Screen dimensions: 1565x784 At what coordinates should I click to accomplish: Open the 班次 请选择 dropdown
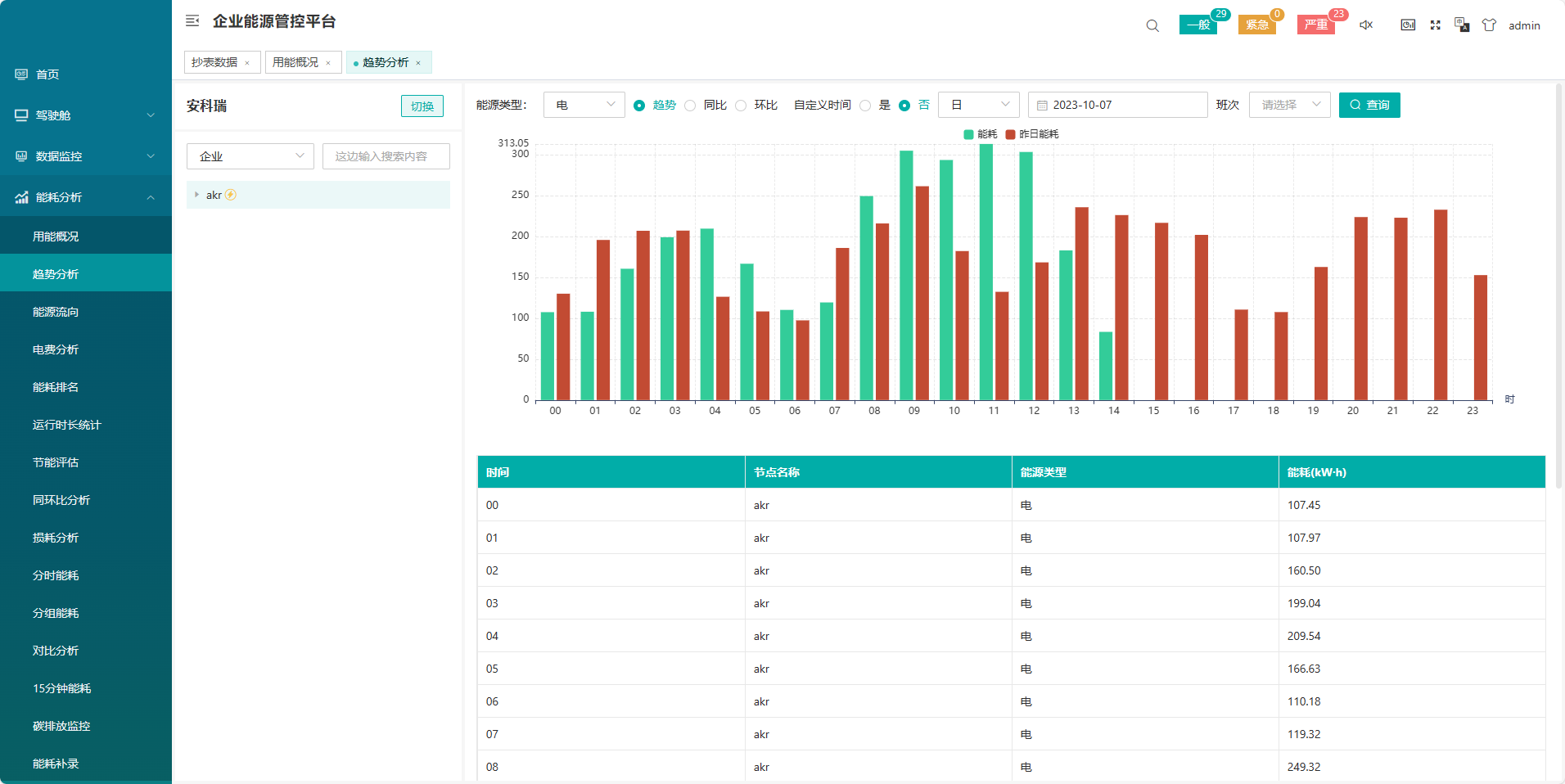[1289, 105]
